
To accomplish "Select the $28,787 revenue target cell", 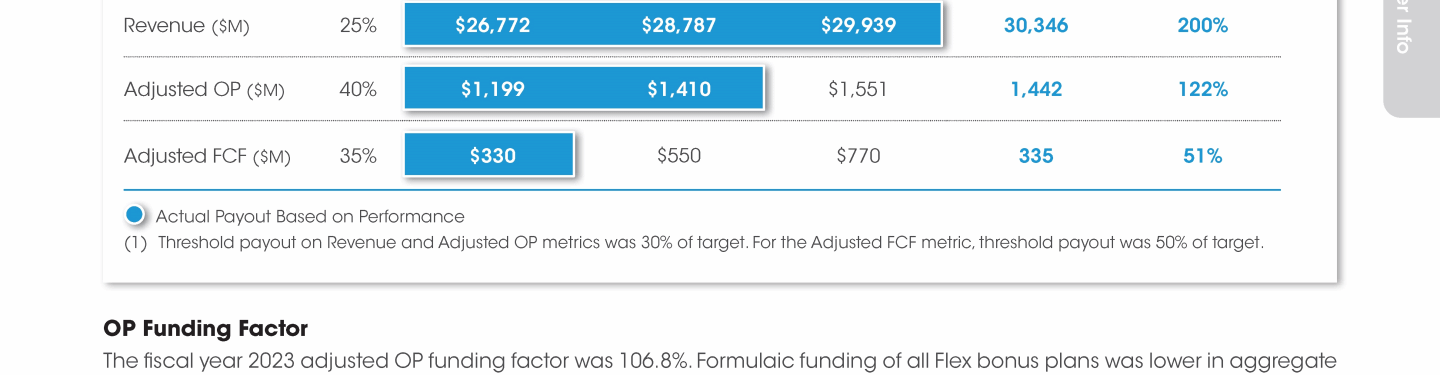I will tap(679, 25).
